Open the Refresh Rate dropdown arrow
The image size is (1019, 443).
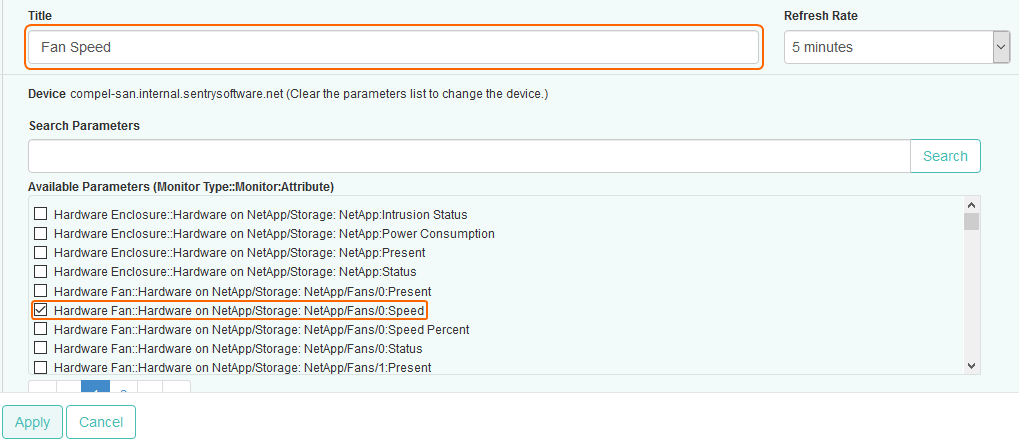[1001, 47]
